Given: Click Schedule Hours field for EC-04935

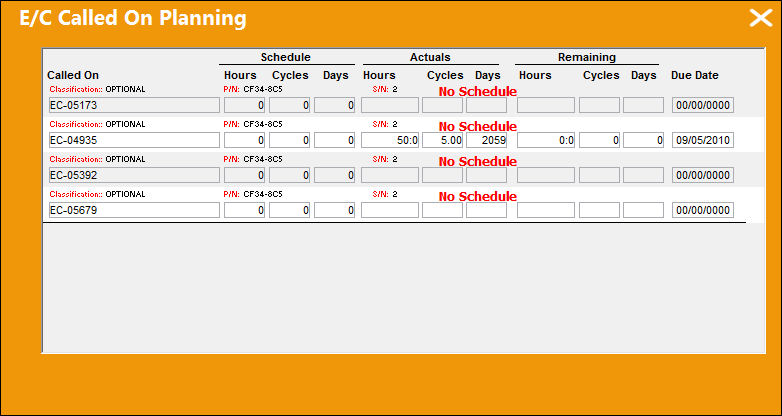Looking at the screenshot, I should tap(244, 140).
